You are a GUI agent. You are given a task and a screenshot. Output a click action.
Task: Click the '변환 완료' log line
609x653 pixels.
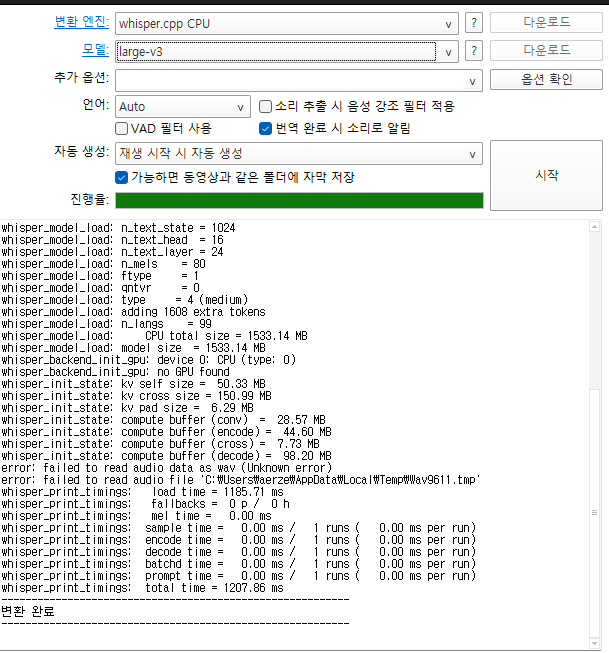click(28, 612)
